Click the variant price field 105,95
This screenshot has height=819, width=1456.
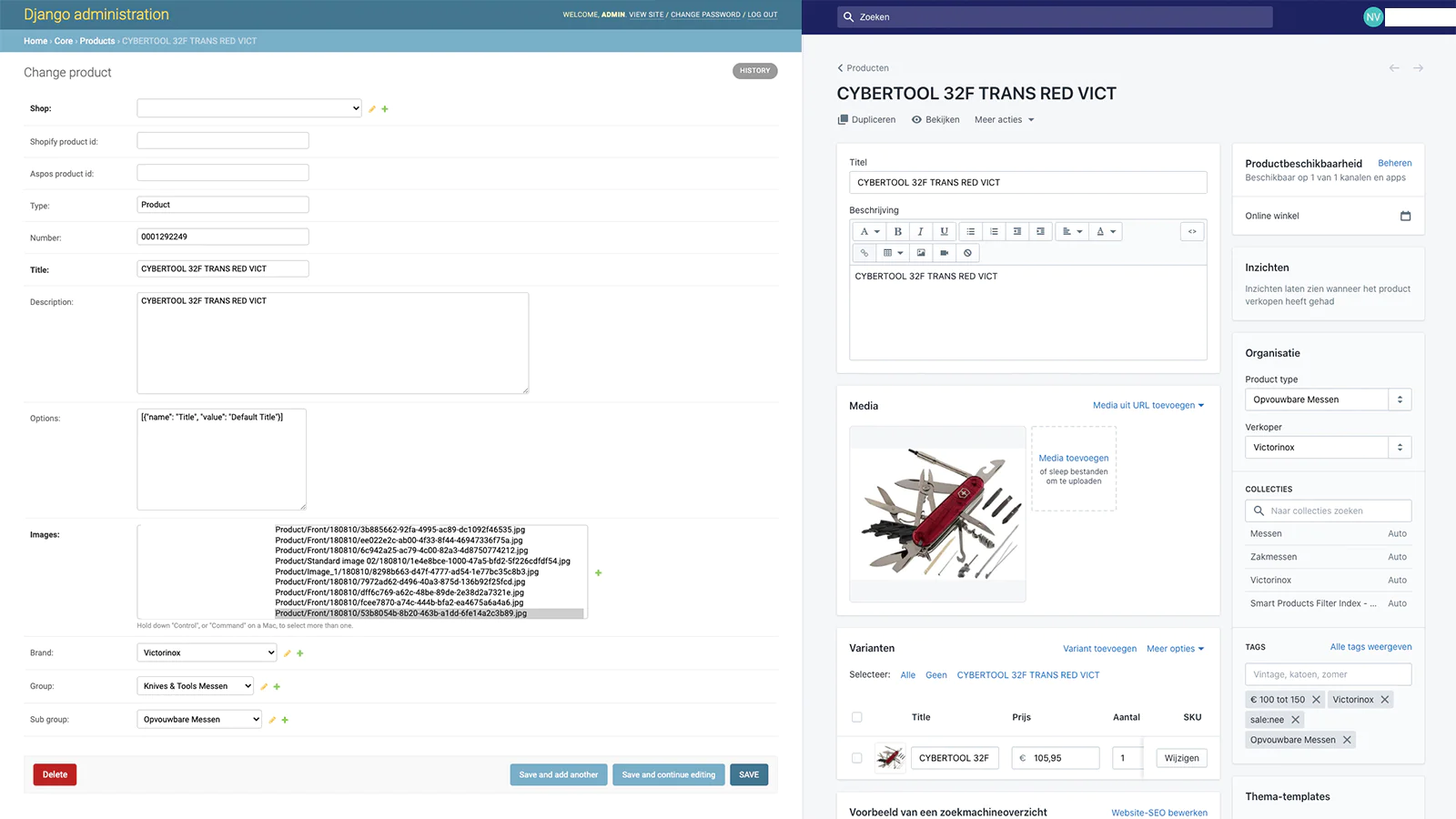tap(1056, 758)
